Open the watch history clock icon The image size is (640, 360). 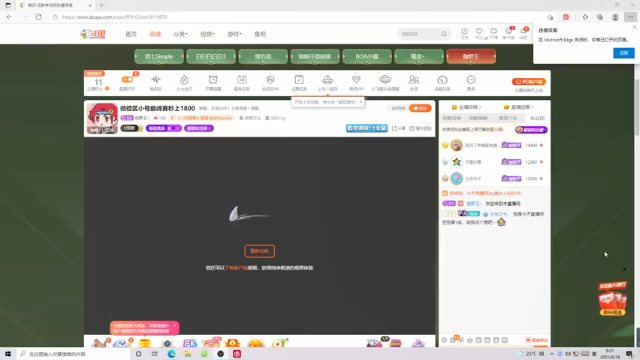click(x=464, y=31)
